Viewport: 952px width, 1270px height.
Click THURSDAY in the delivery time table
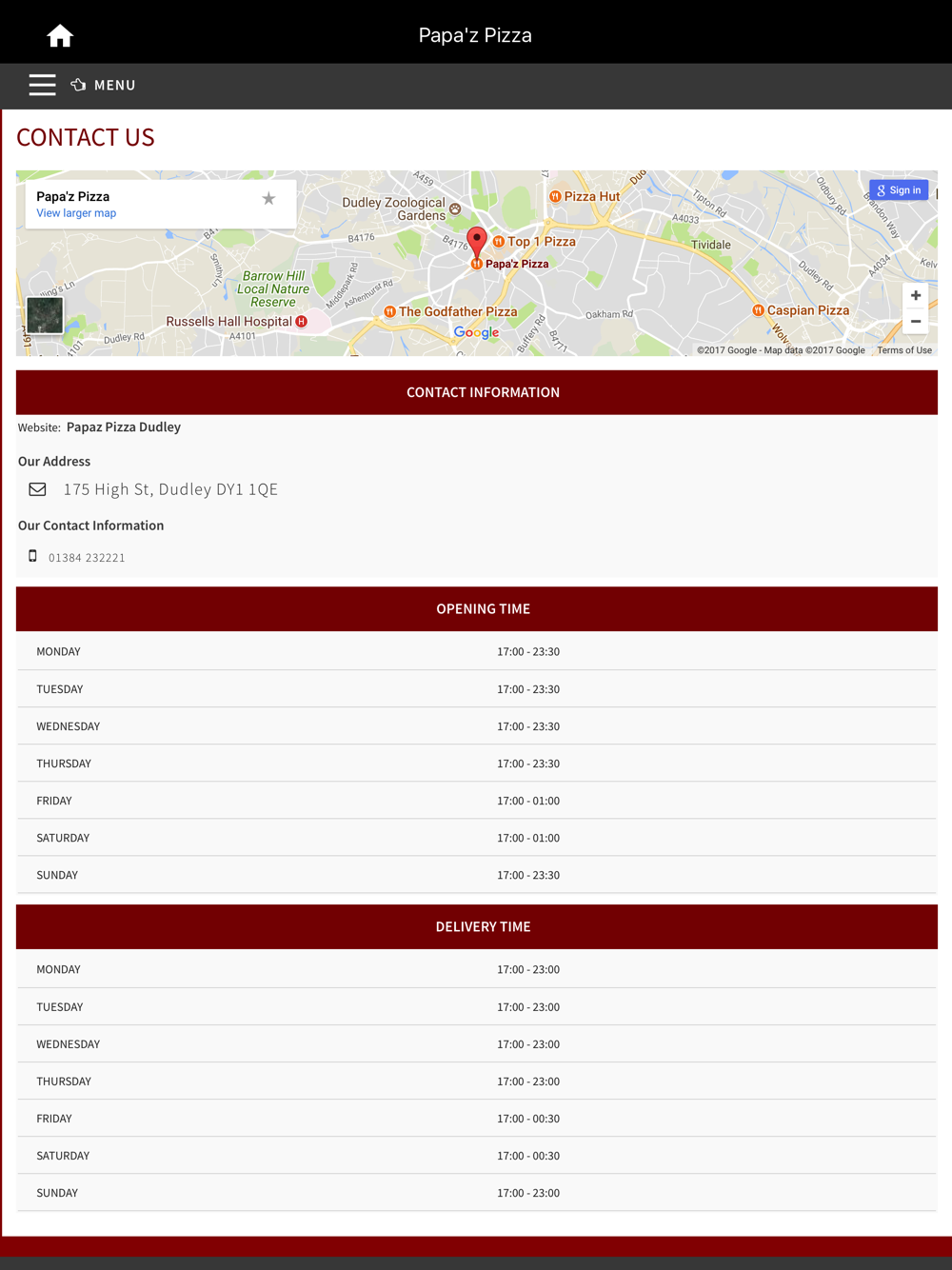(x=64, y=1081)
